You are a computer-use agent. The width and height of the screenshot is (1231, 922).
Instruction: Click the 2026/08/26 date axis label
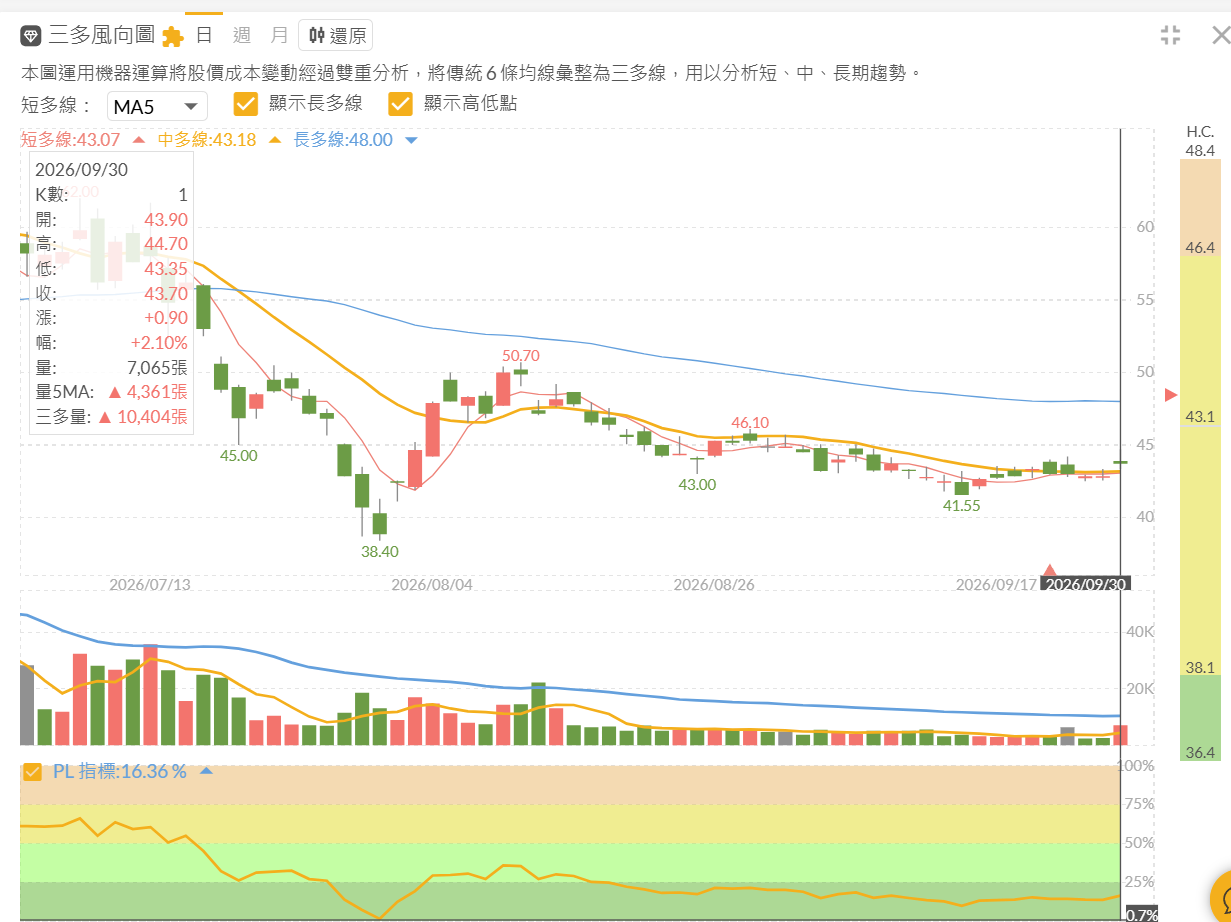pyautogui.click(x=714, y=584)
